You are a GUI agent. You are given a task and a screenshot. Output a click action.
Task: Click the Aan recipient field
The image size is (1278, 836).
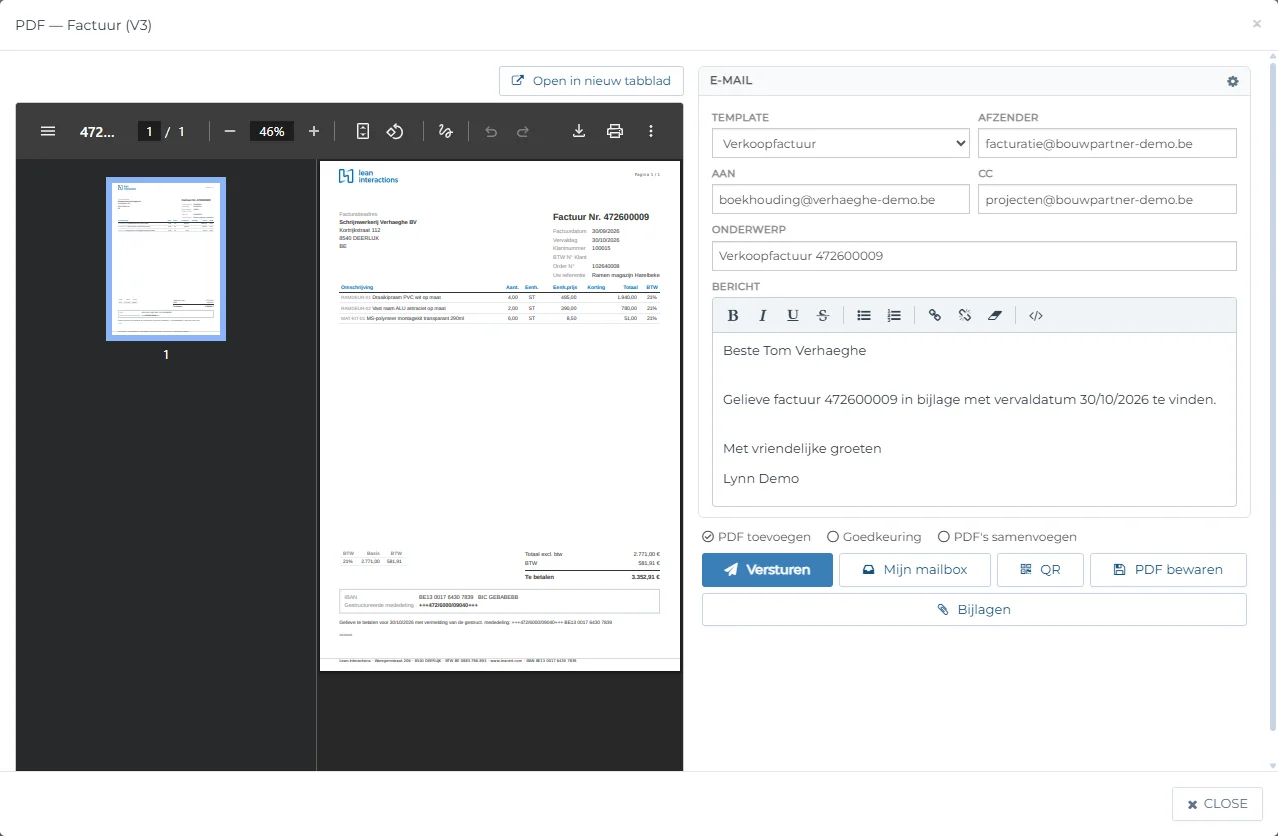tap(841, 199)
